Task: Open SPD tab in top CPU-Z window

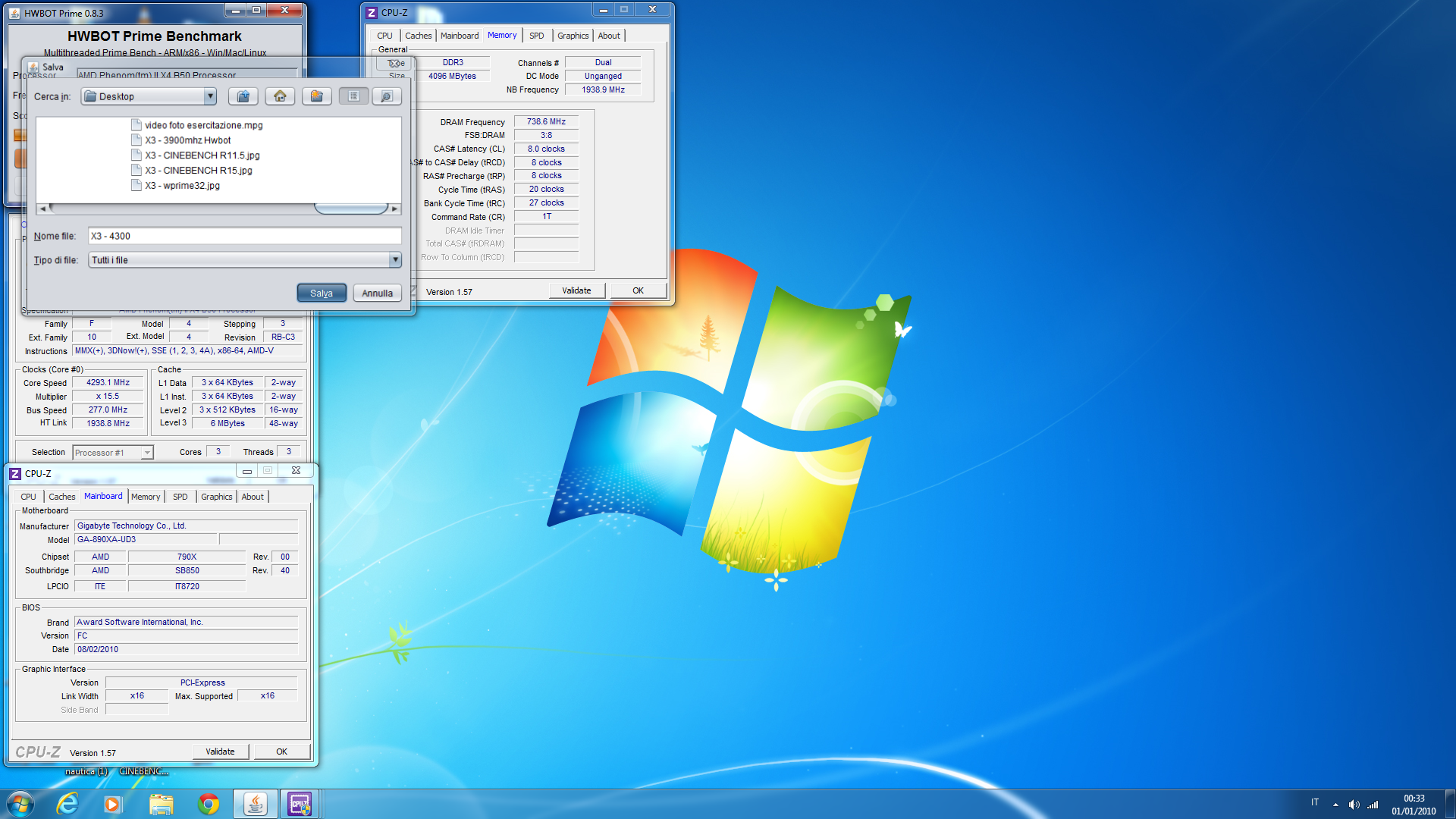Action: 537,36
